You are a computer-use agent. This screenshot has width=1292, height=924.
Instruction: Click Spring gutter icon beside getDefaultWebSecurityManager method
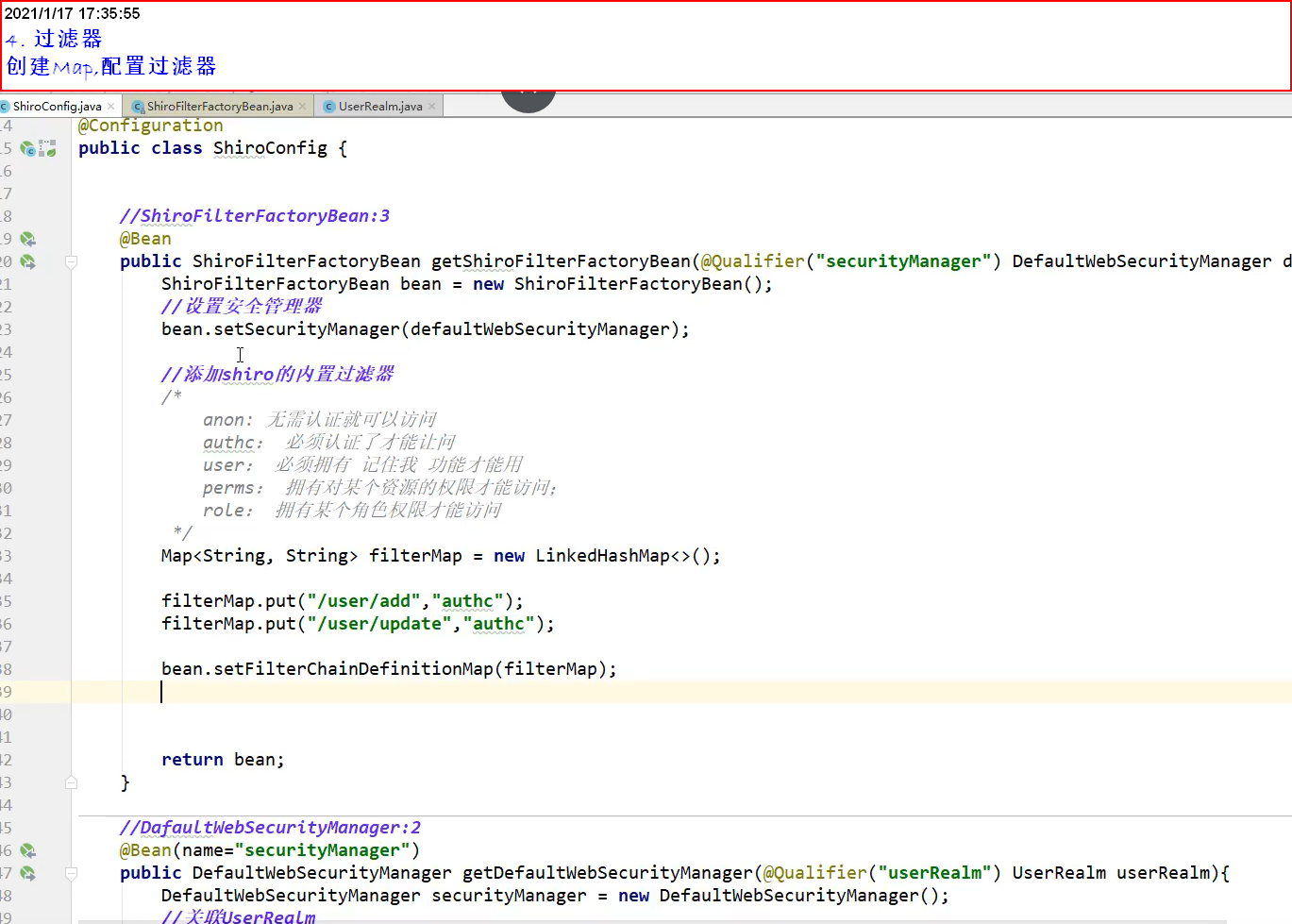(28, 873)
